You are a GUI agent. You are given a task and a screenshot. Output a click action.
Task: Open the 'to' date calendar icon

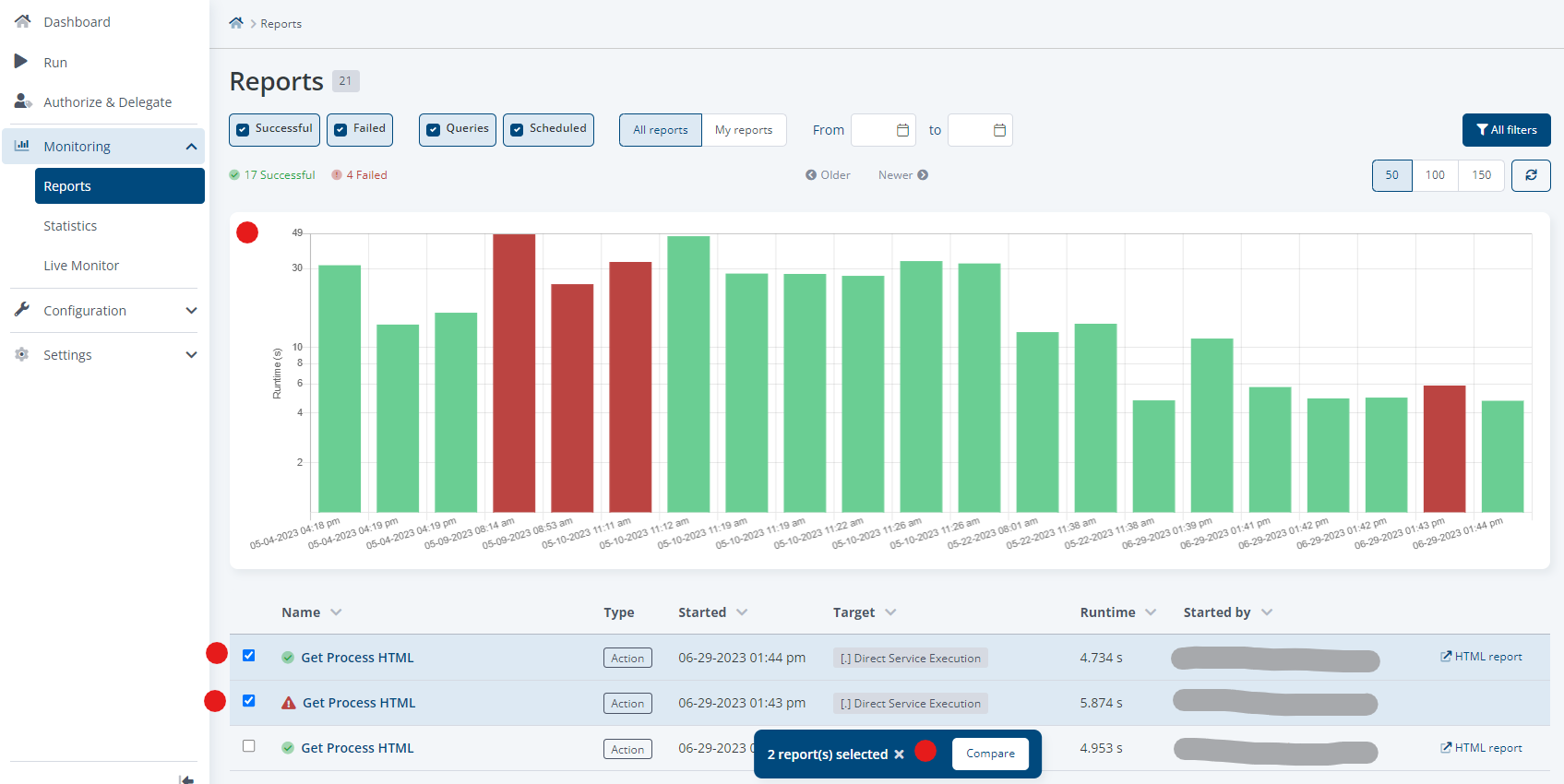point(999,130)
